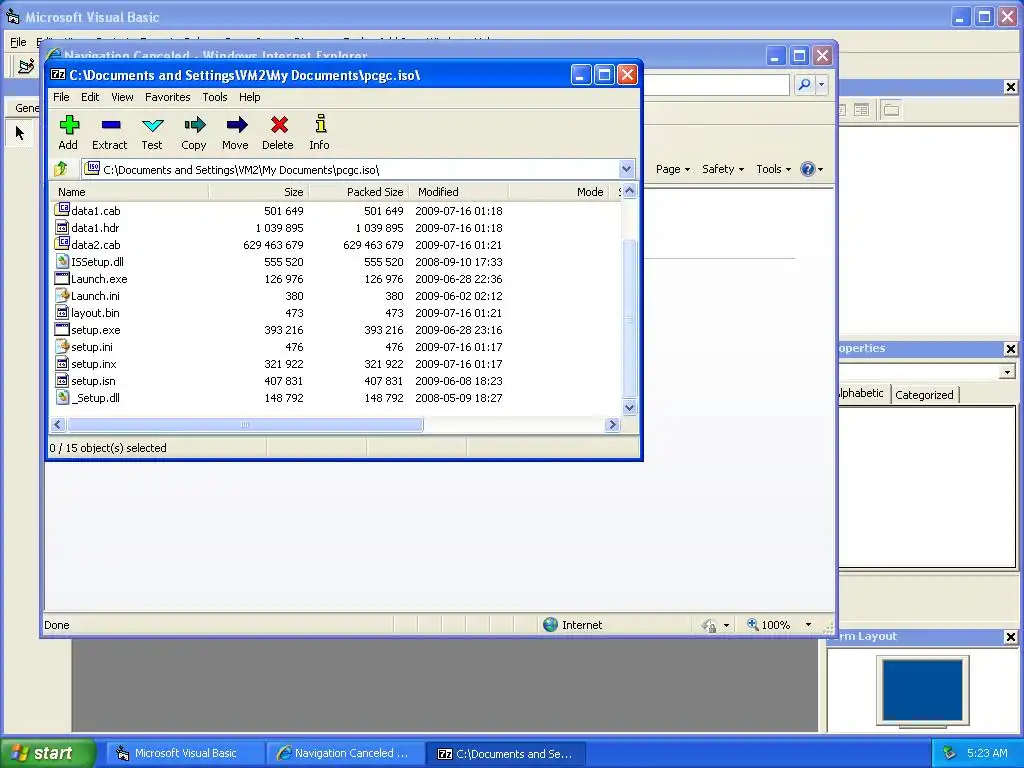Select the Visual Basic Pointer tool
Viewport: 1024px width, 768px height.
20,133
